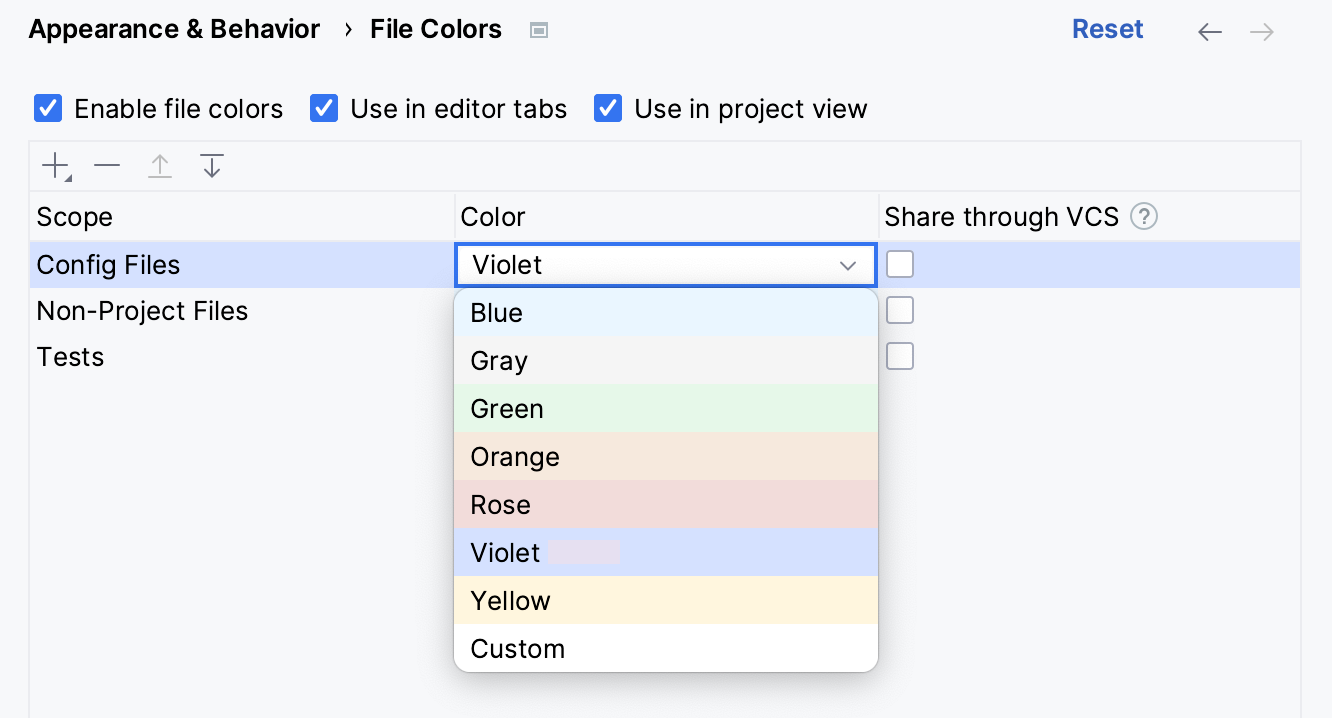Viewport: 1332px width, 718px height.
Task: Select the Rose color entry
Action: point(665,505)
